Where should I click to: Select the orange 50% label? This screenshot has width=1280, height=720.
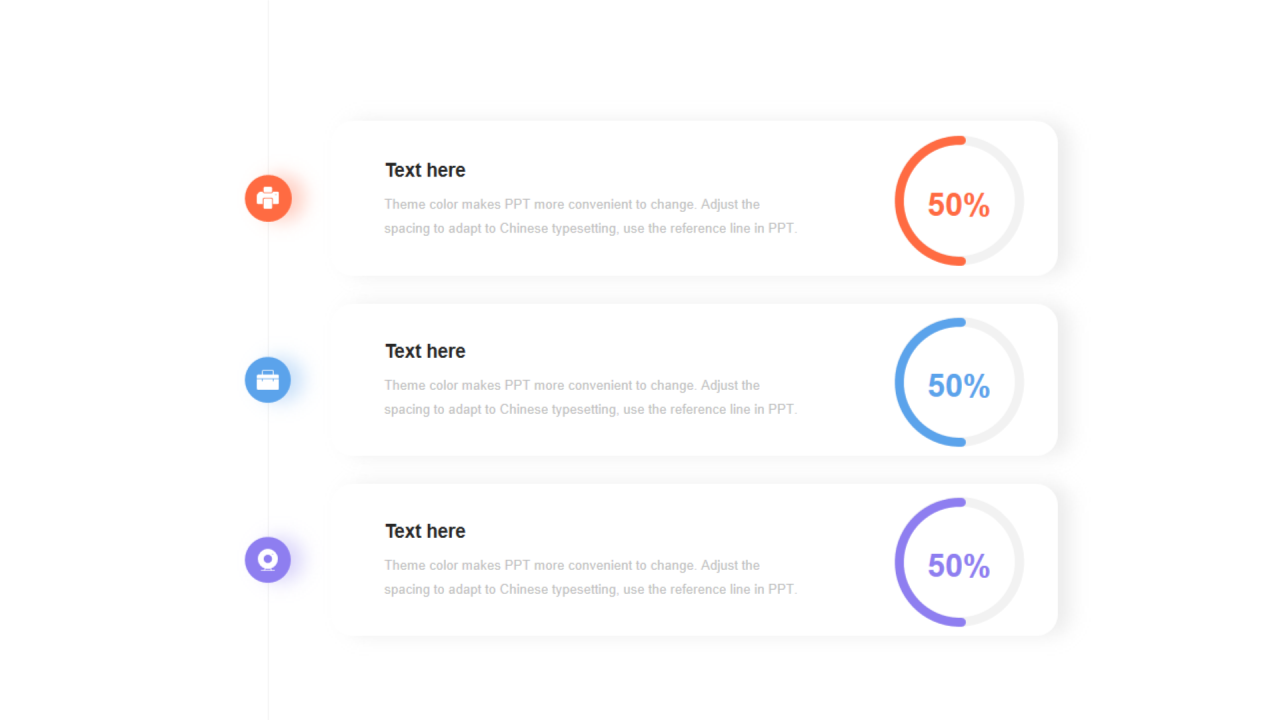pyautogui.click(x=958, y=205)
